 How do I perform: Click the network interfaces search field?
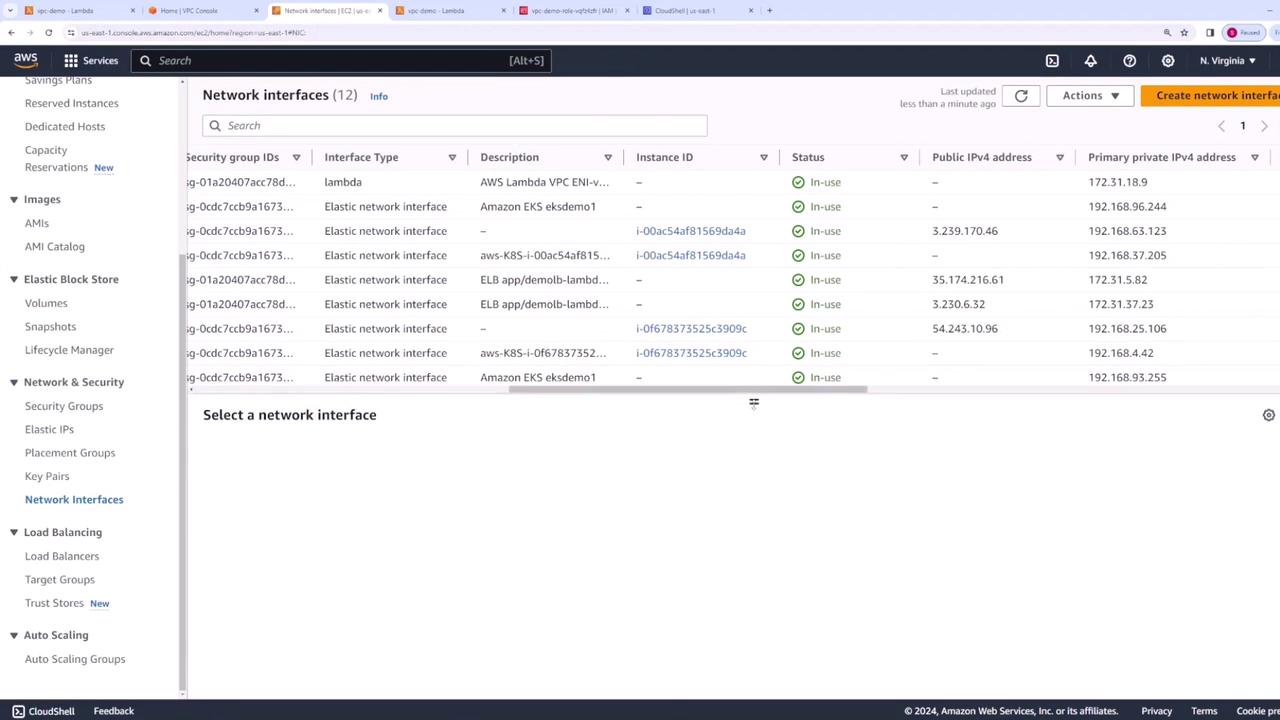click(455, 126)
